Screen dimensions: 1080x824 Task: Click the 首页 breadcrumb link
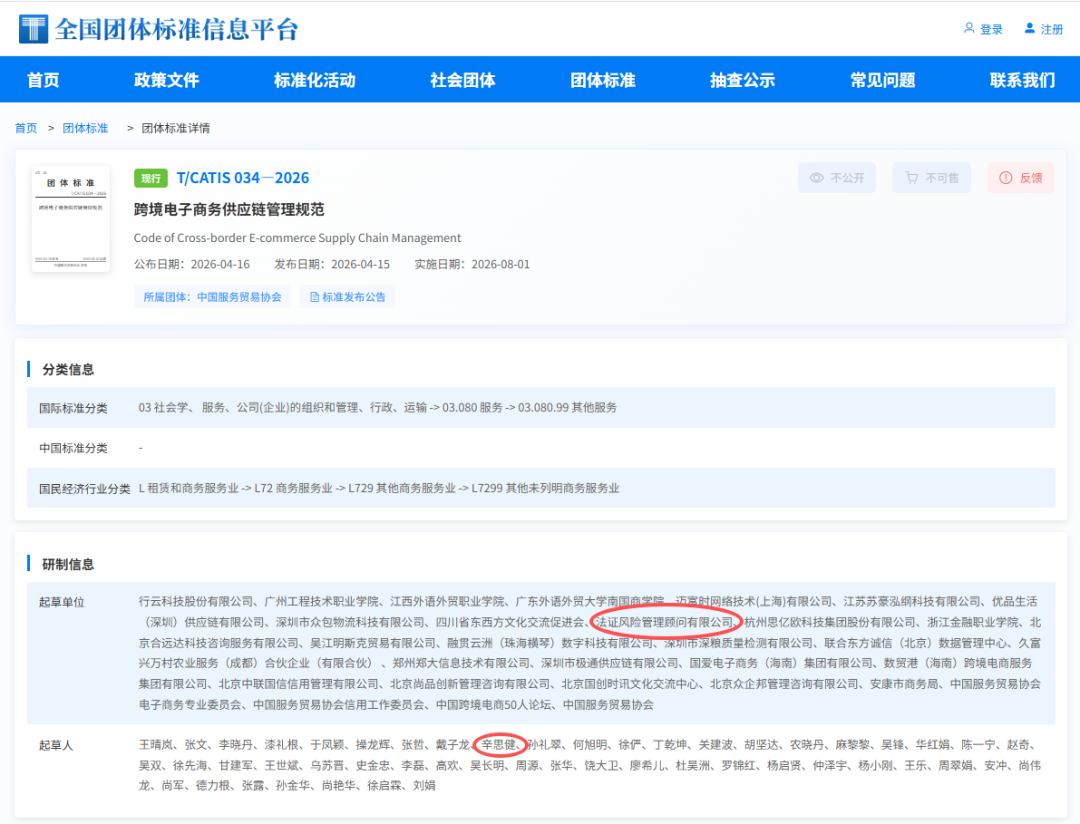tap(26, 128)
